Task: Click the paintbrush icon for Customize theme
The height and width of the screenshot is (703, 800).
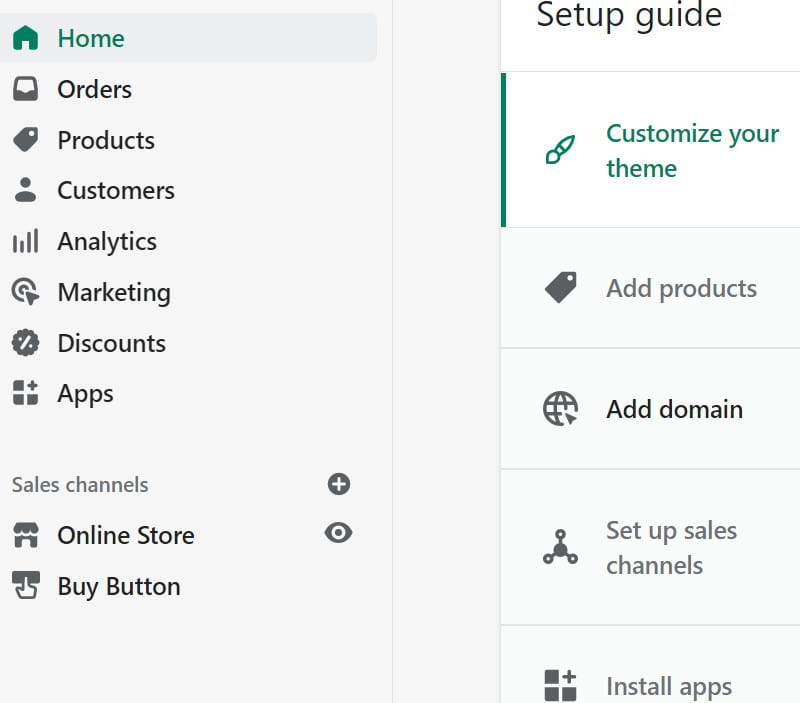Action: [x=560, y=149]
